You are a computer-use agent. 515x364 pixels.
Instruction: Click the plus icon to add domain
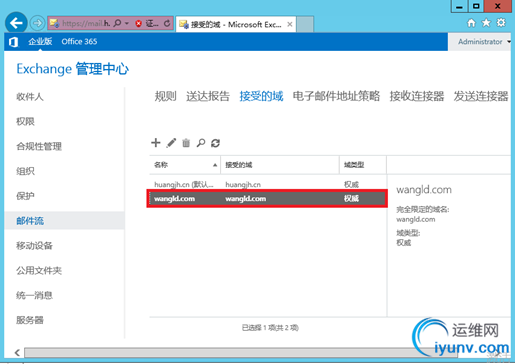pos(156,143)
